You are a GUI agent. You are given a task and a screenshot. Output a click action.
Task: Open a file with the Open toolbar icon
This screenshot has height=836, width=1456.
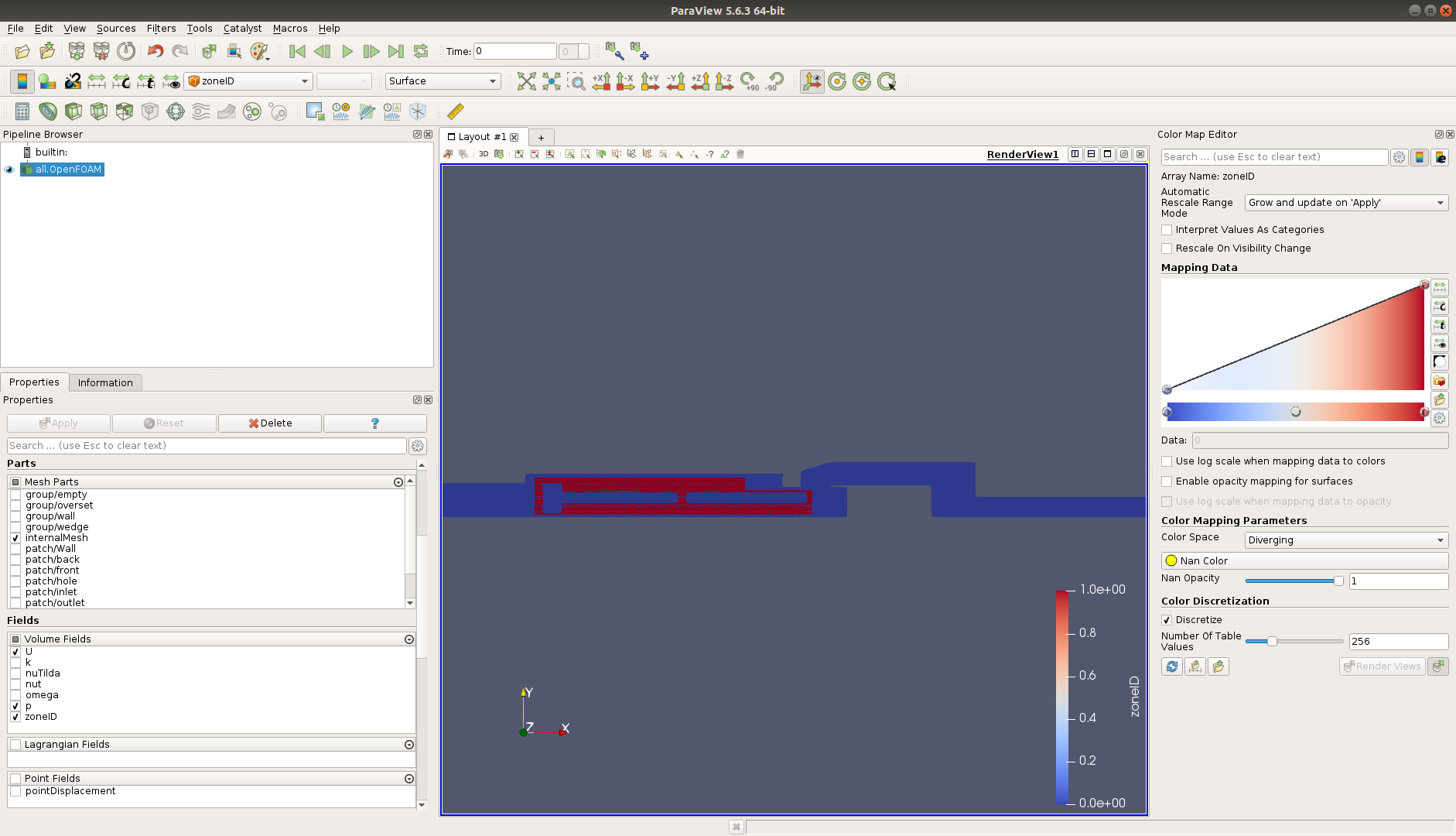(x=22, y=52)
